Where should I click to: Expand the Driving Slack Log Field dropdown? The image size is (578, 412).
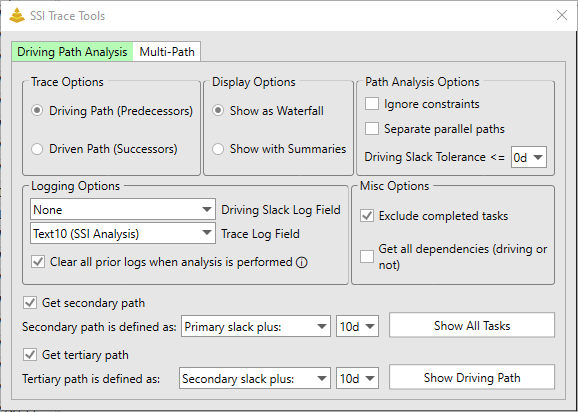(x=123, y=210)
